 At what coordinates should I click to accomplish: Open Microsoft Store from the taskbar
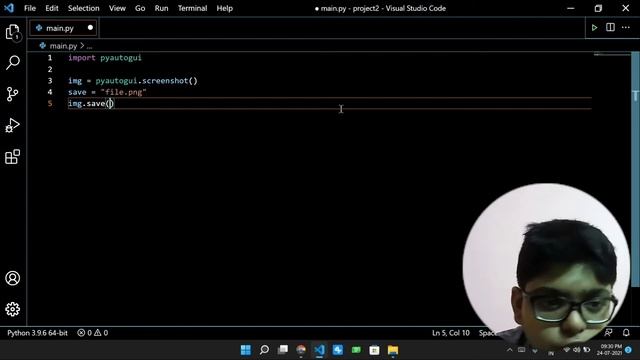click(374, 350)
